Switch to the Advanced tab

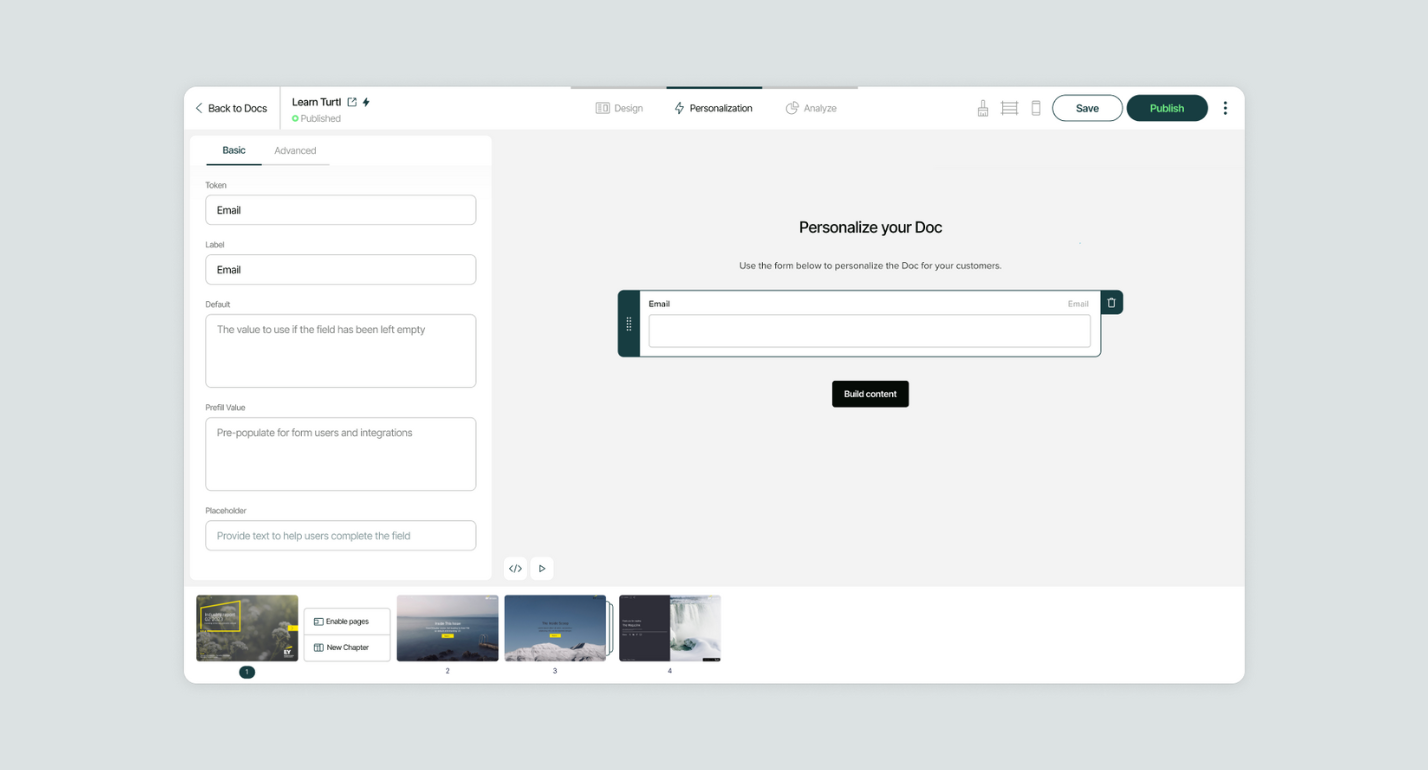coord(295,151)
